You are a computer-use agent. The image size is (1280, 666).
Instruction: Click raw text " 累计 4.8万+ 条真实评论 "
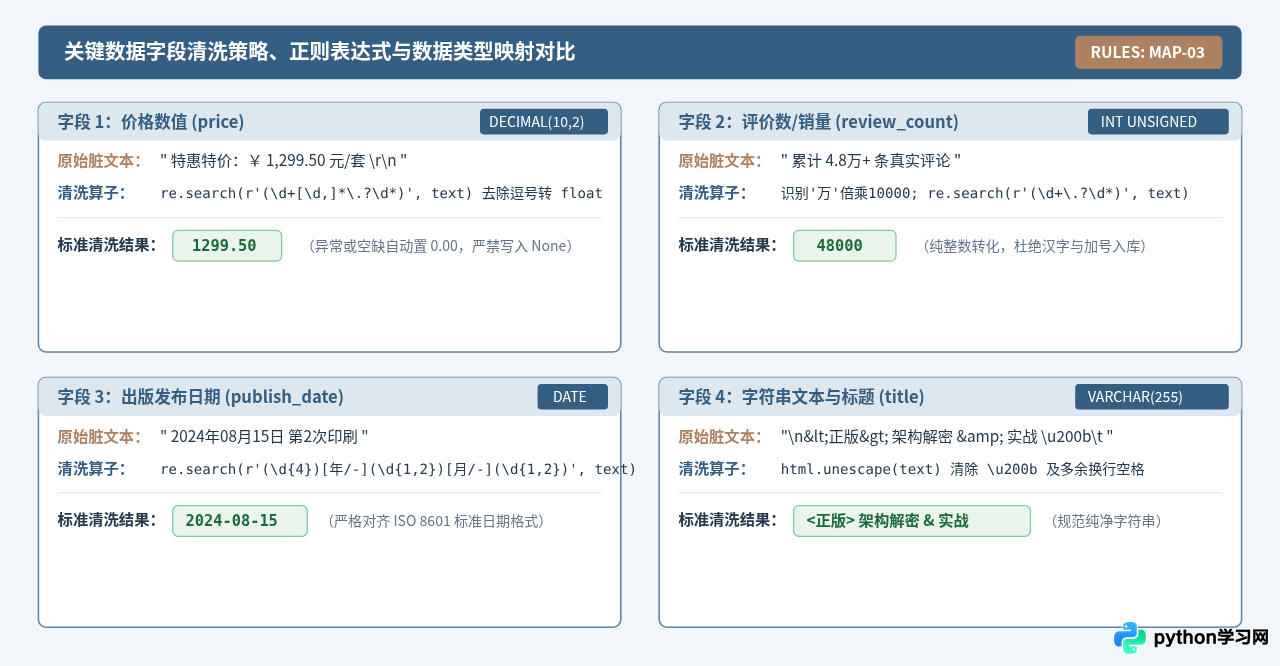pyautogui.click(x=871, y=161)
